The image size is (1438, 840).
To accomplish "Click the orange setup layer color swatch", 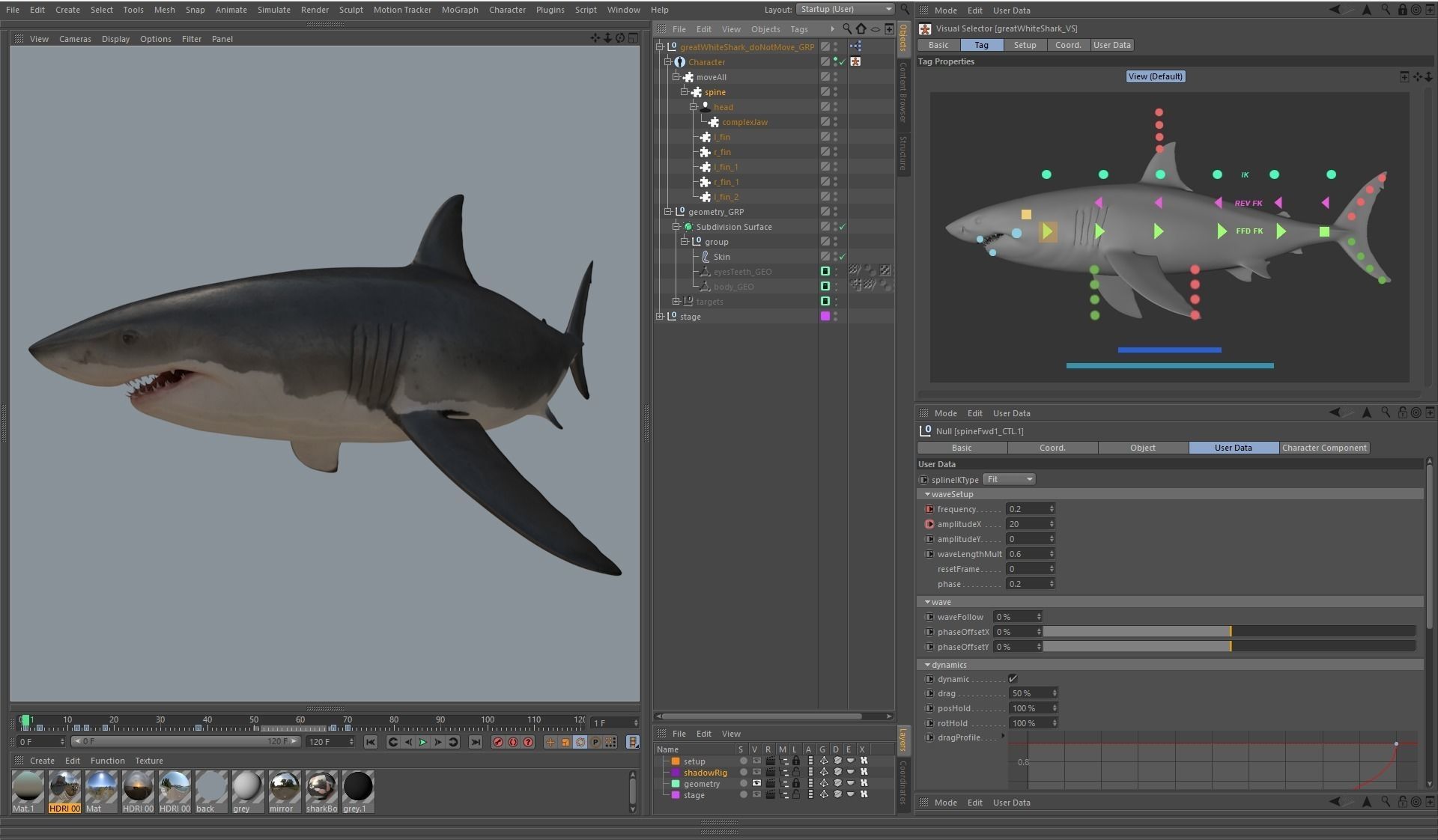I will [x=676, y=761].
